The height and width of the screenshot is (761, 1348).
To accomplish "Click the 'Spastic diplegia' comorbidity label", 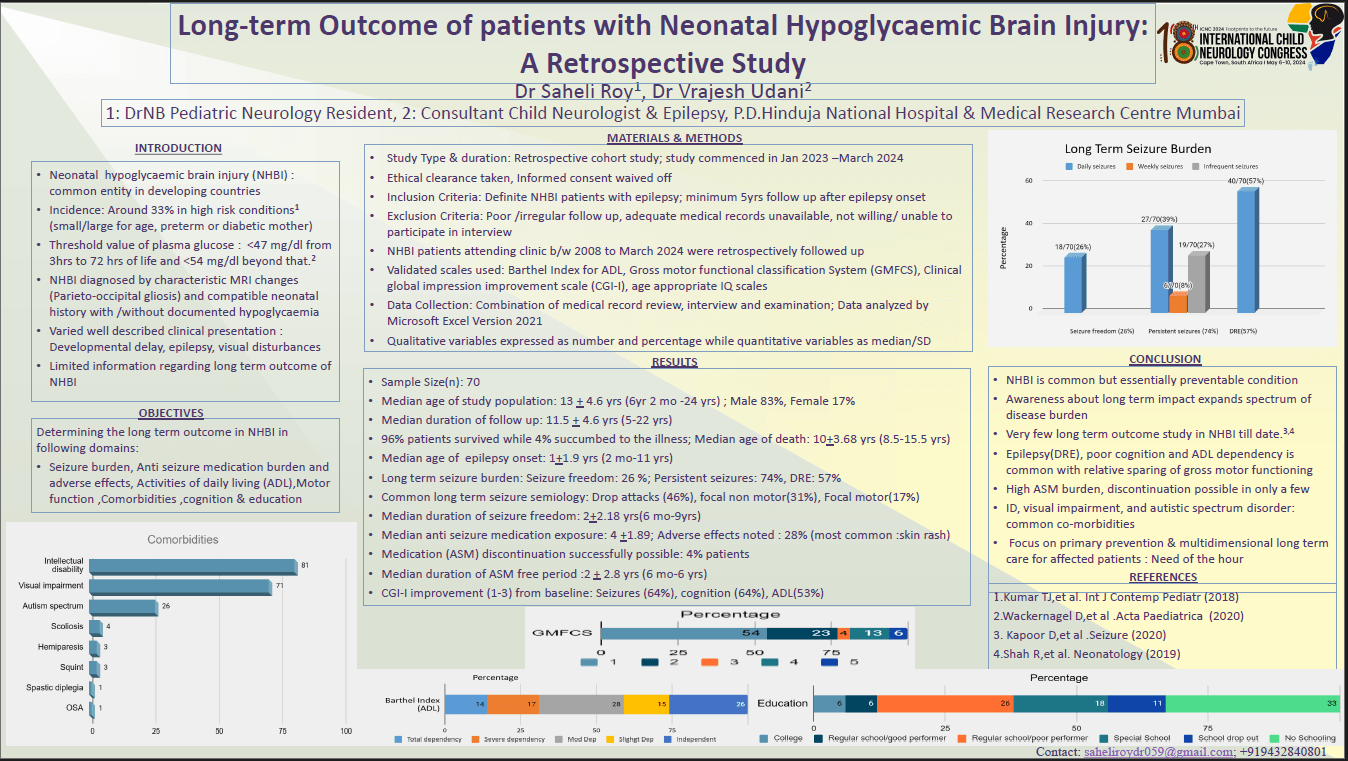I will 56,688.
